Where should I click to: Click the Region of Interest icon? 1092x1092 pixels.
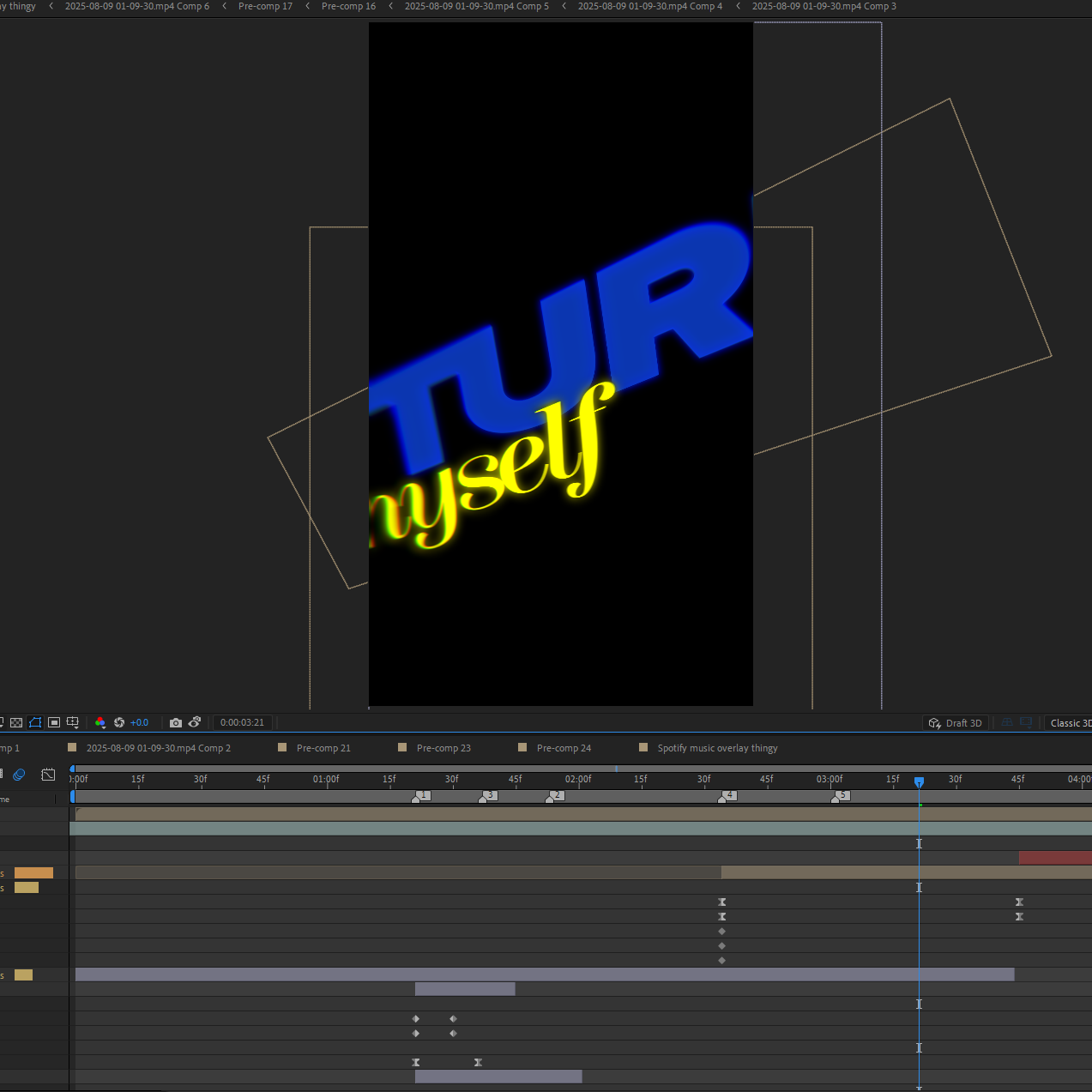click(x=54, y=723)
